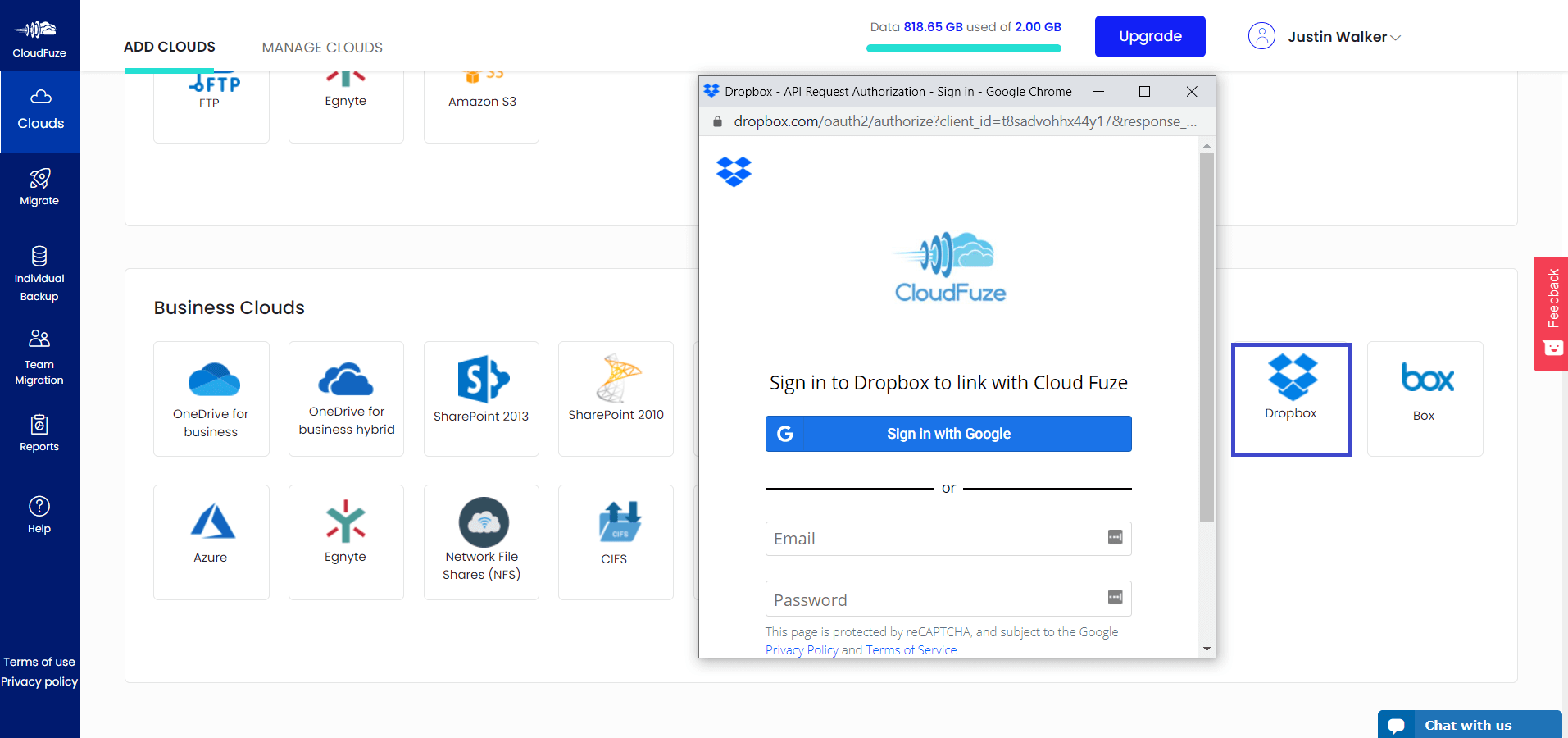1568x738 pixels.
Task: Select OneDrive for business hybrid card
Action: 346,399
